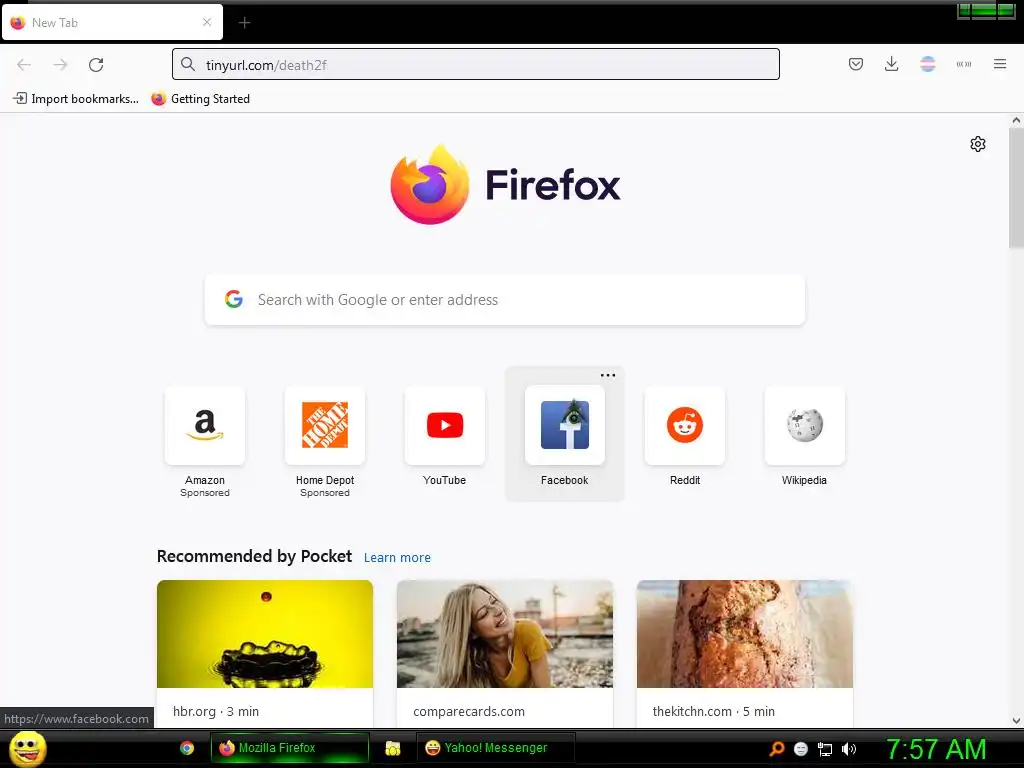1024x768 pixels.
Task: Open a new tab with plus button
Action: click(244, 23)
